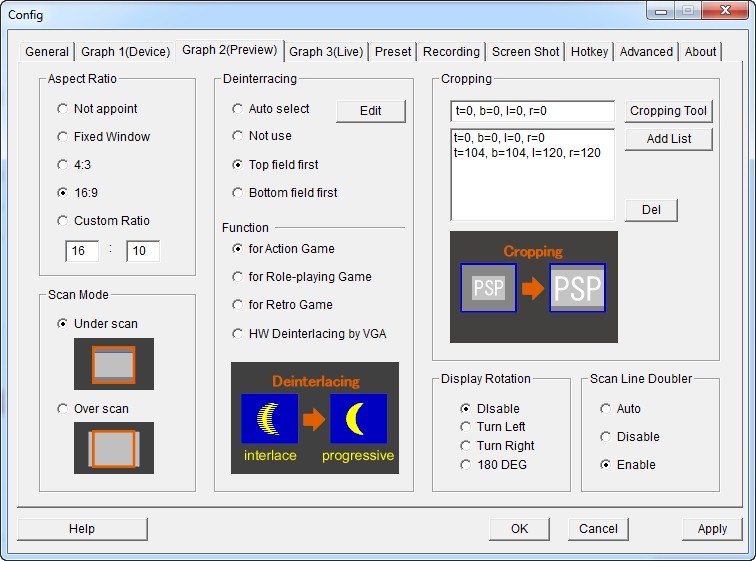Select the 4:3 aspect ratio option

(64, 165)
